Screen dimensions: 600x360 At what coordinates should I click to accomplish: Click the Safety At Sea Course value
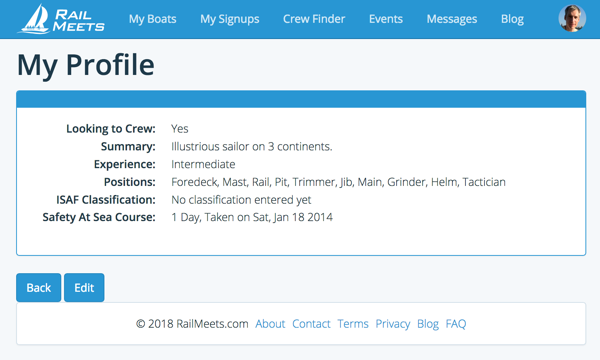coord(252,217)
